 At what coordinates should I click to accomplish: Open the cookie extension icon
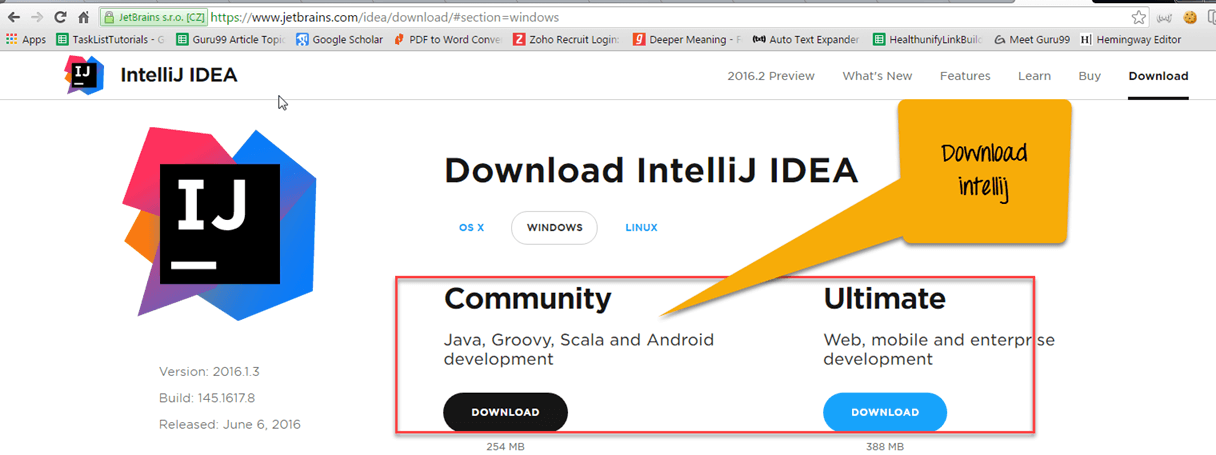1190,17
